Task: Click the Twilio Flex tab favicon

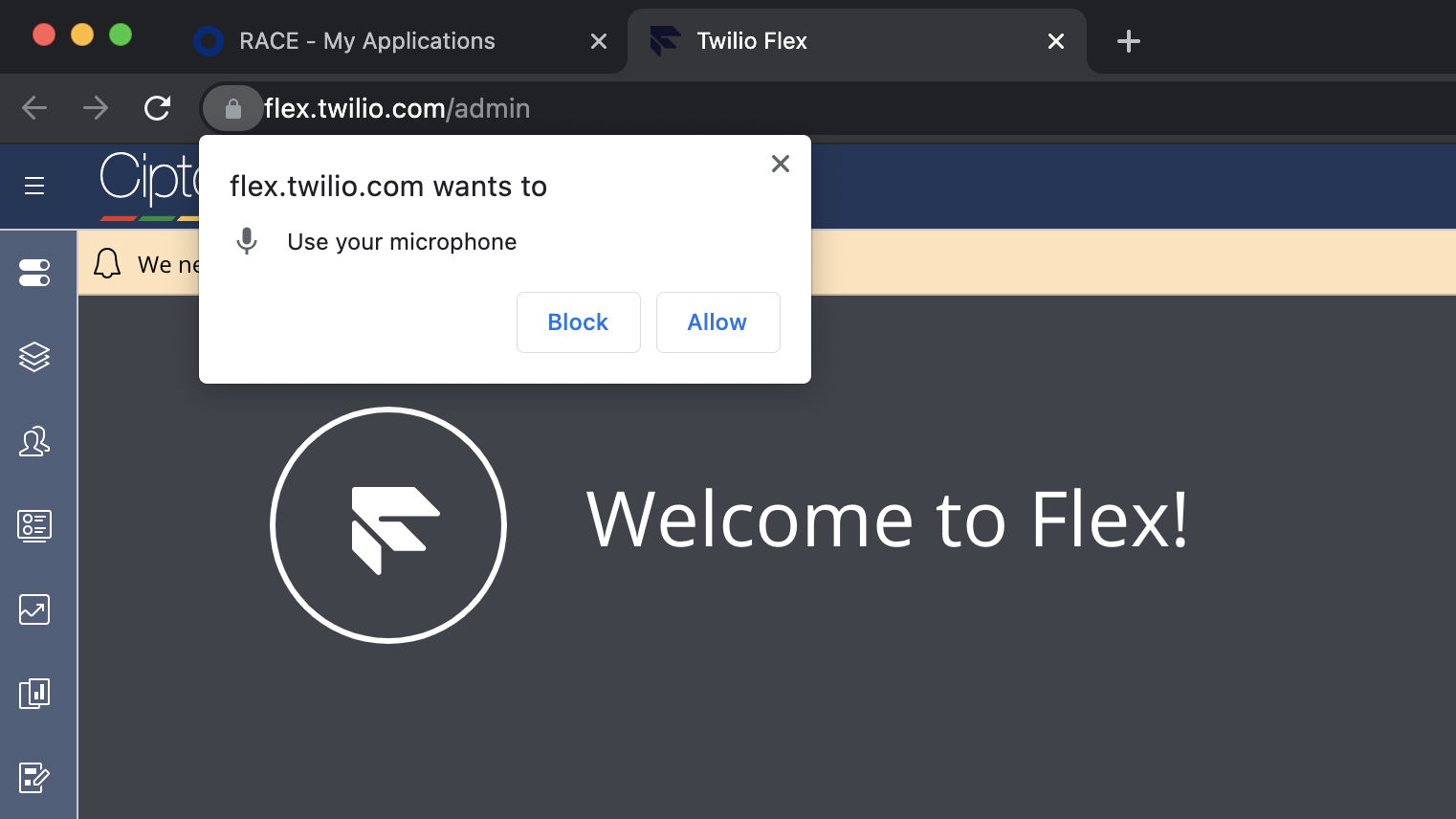Action: [x=665, y=41]
